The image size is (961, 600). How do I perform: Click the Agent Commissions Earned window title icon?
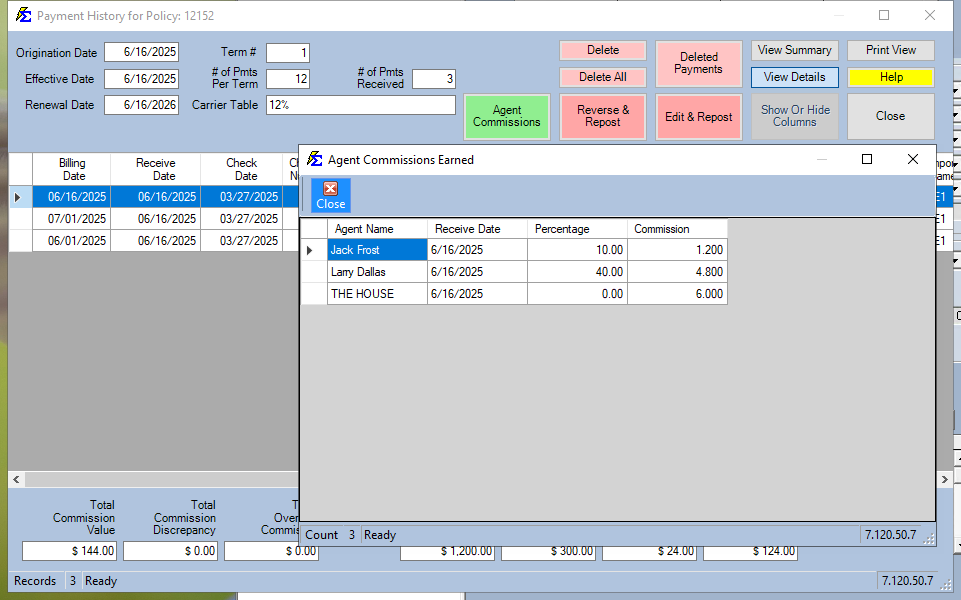pyautogui.click(x=314, y=160)
